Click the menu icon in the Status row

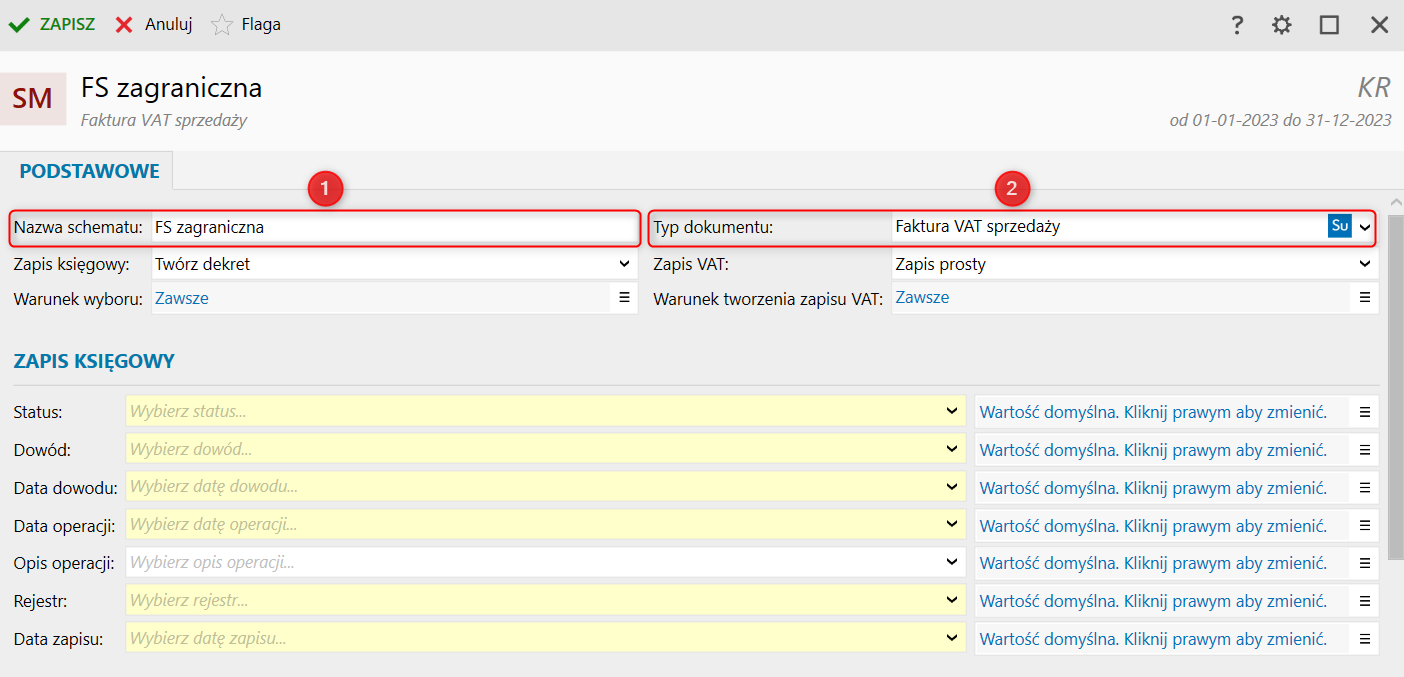point(1364,412)
